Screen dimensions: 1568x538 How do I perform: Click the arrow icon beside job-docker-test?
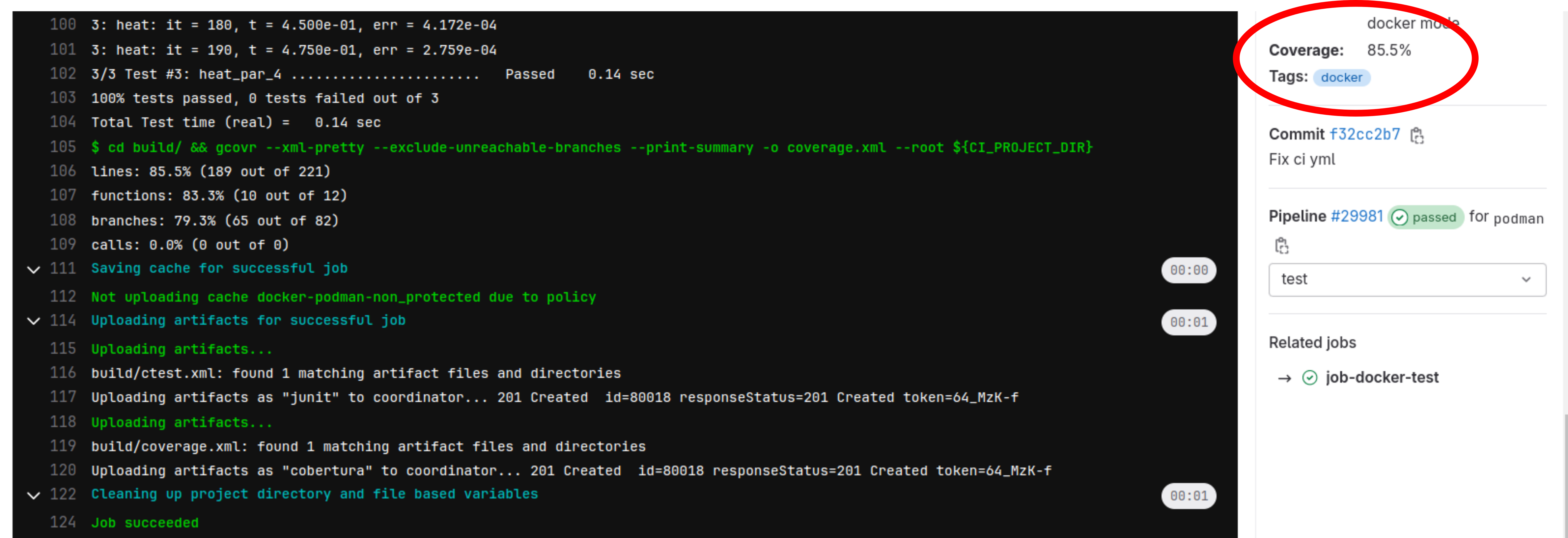click(1284, 379)
